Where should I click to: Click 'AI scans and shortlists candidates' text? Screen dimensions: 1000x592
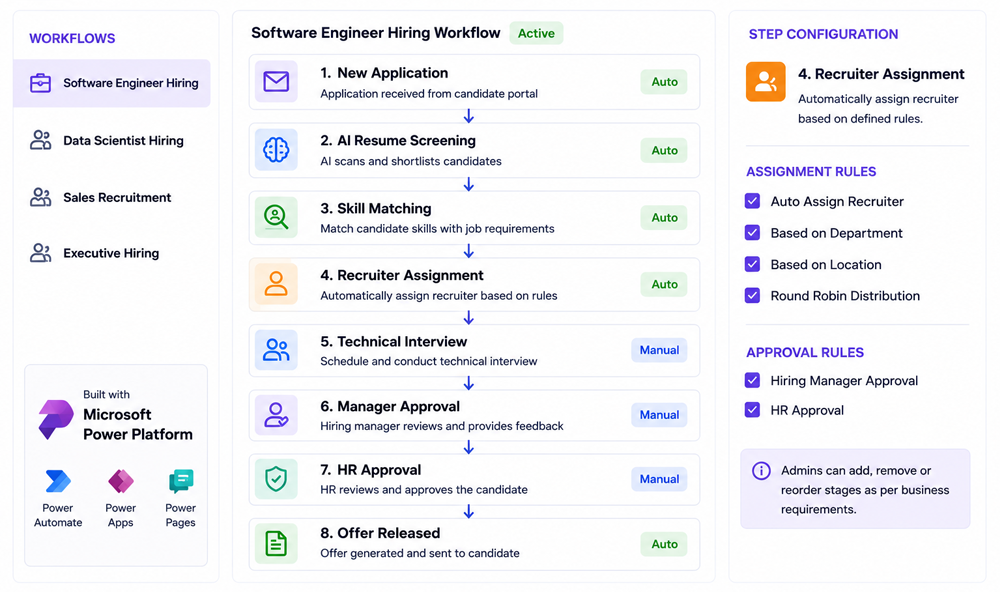(x=411, y=161)
